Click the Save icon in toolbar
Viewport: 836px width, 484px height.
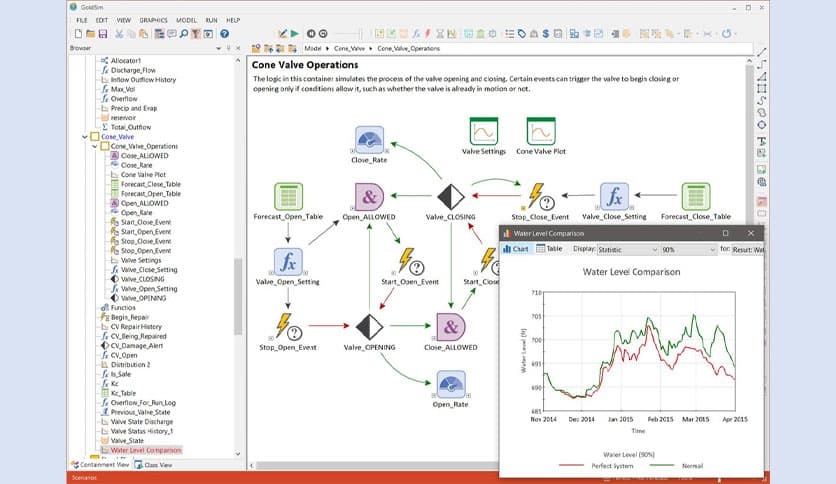tap(102, 34)
